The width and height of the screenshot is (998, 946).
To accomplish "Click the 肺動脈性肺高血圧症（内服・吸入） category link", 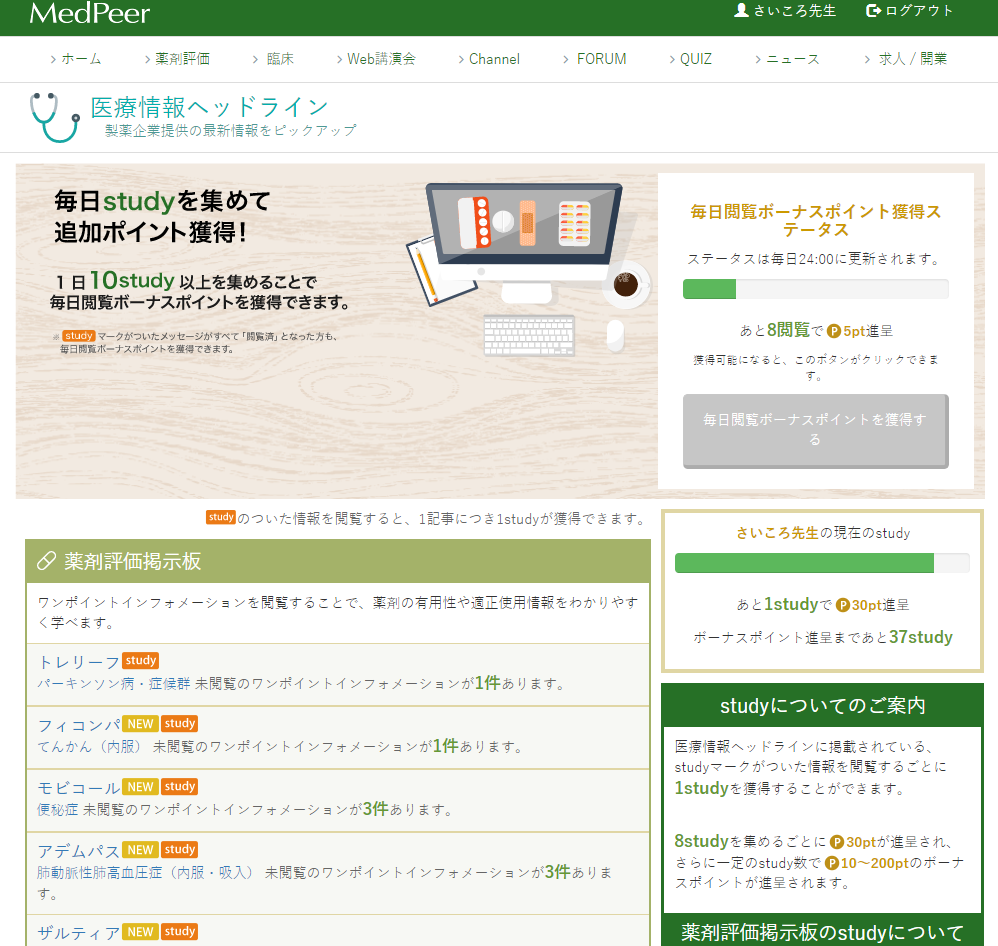I will (x=145, y=872).
